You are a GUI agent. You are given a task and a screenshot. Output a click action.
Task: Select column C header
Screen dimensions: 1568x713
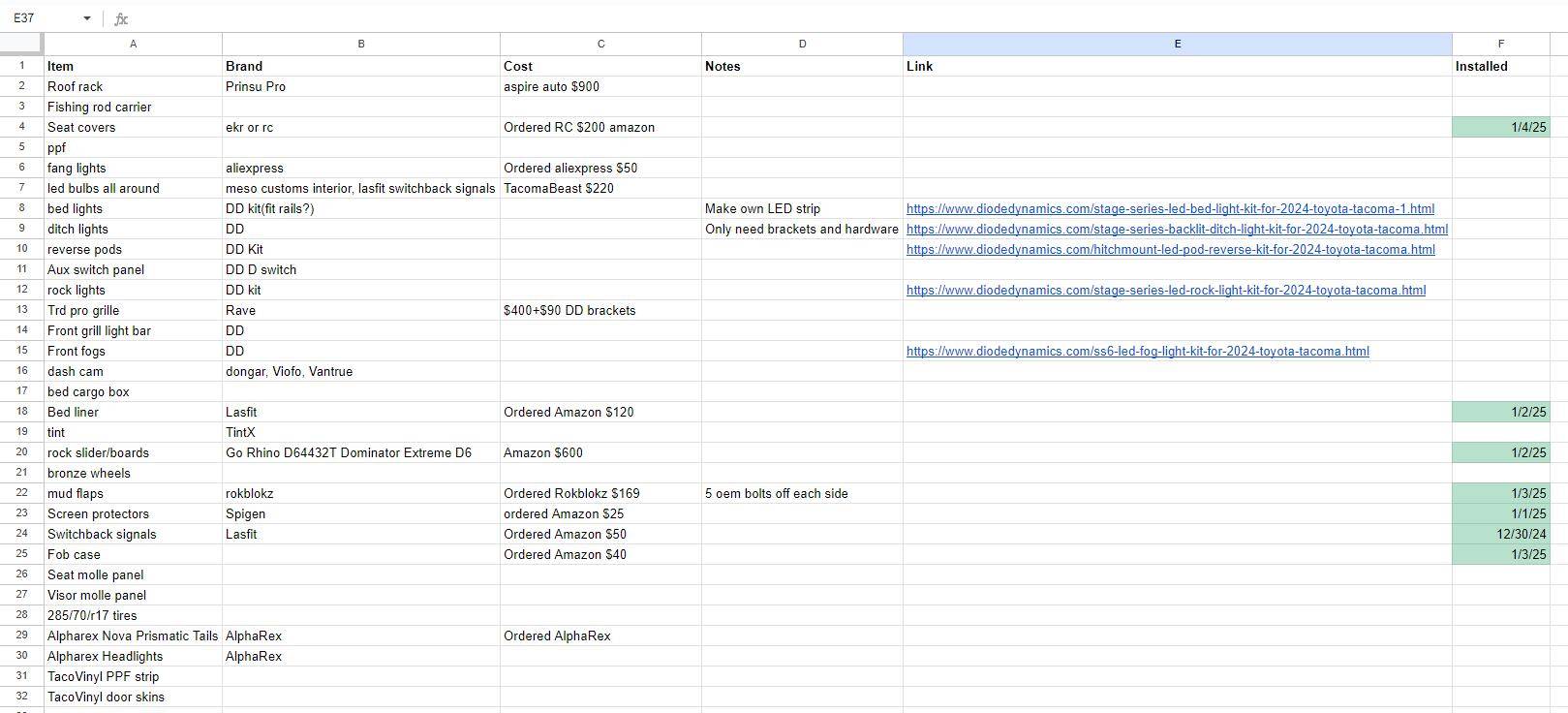click(600, 44)
